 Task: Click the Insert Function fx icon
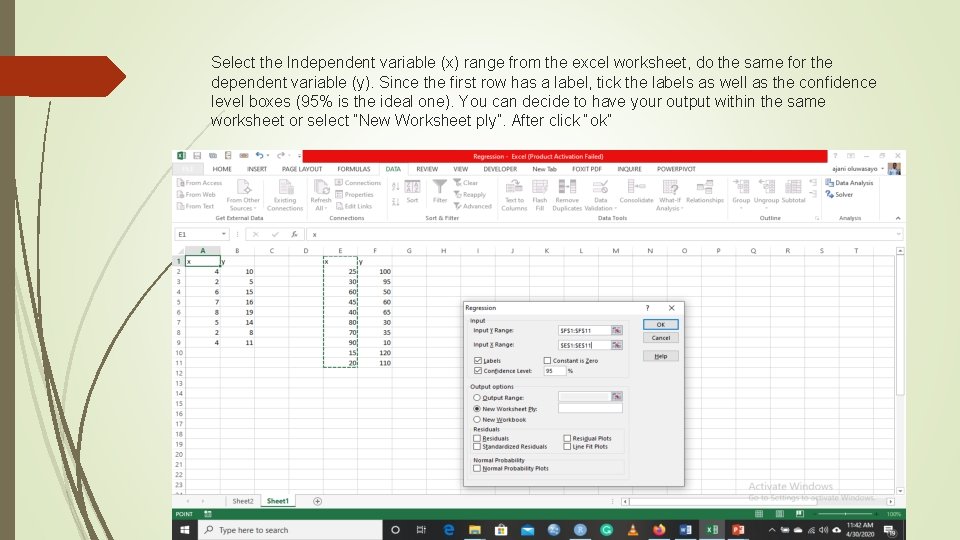(294, 234)
